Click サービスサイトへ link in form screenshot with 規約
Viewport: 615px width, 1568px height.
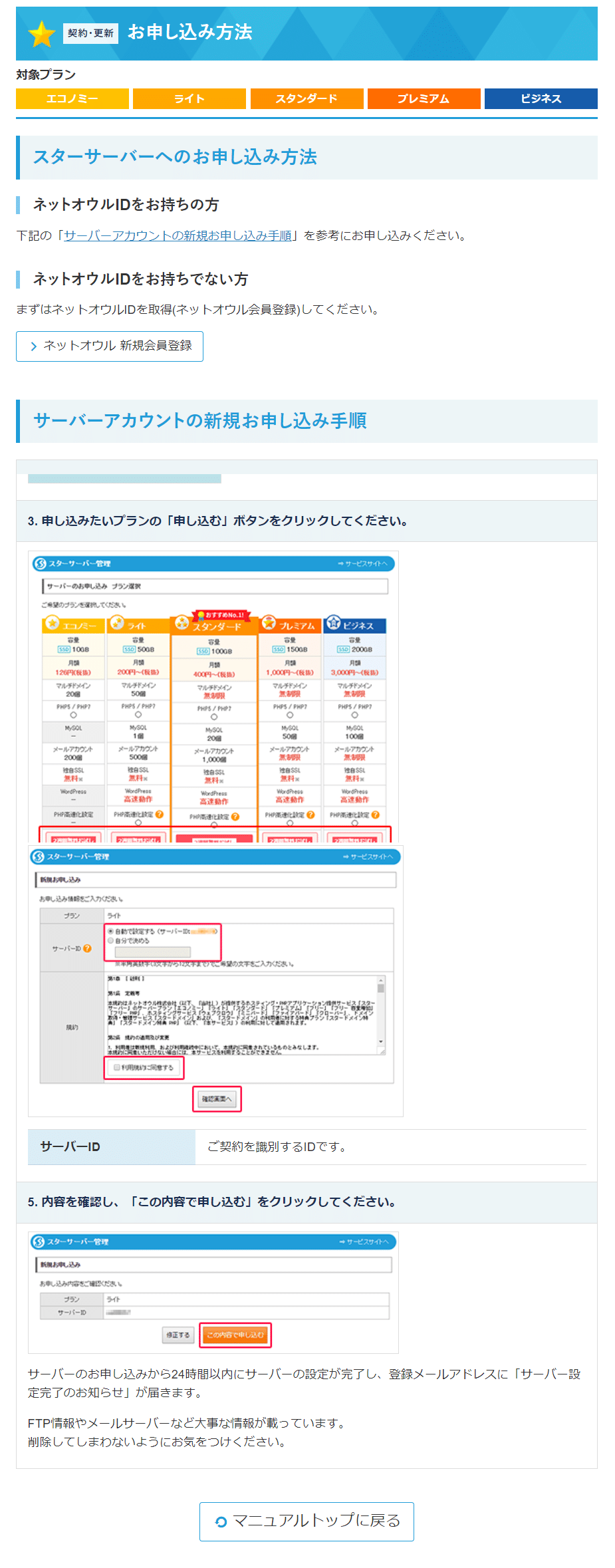[x=368, y=856]
